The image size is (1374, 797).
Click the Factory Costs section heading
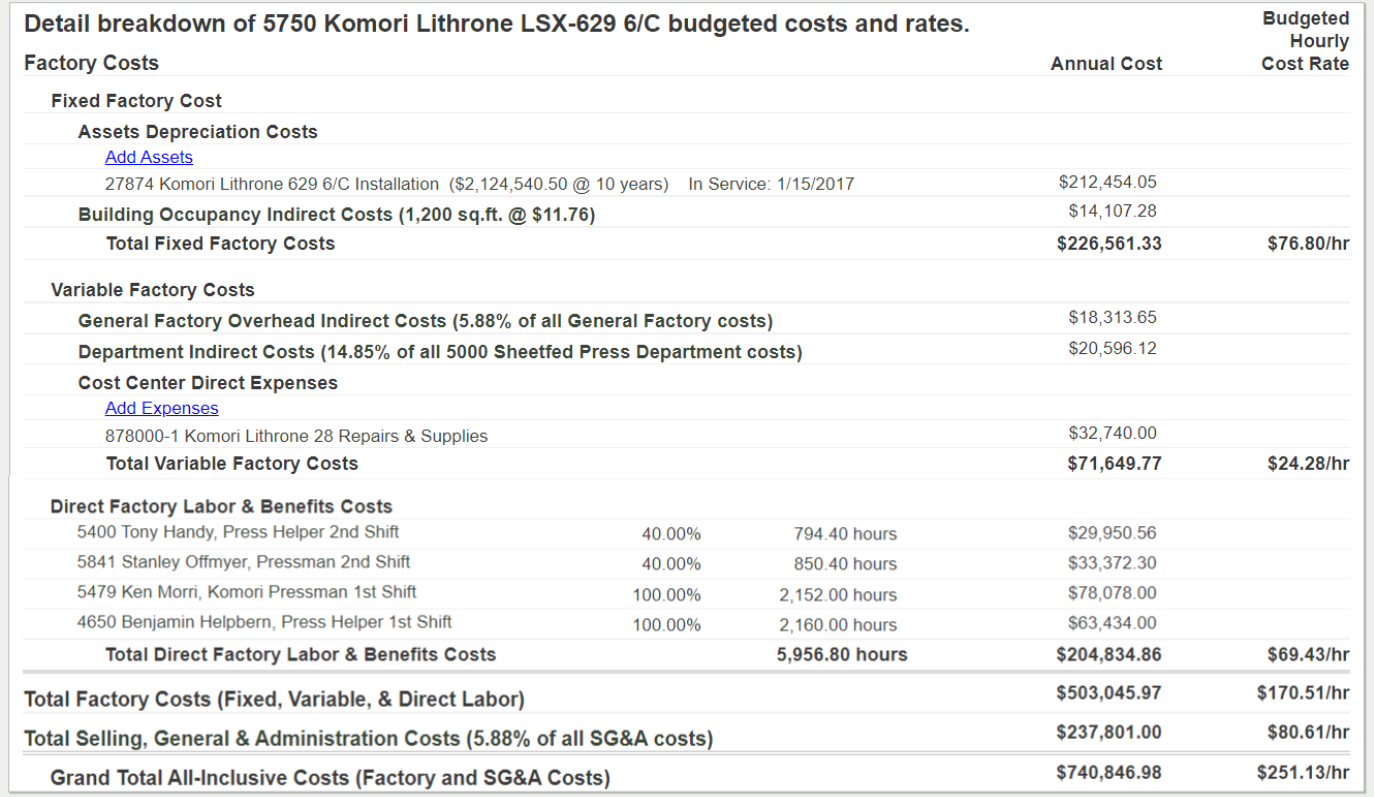(x=91, y=63)
